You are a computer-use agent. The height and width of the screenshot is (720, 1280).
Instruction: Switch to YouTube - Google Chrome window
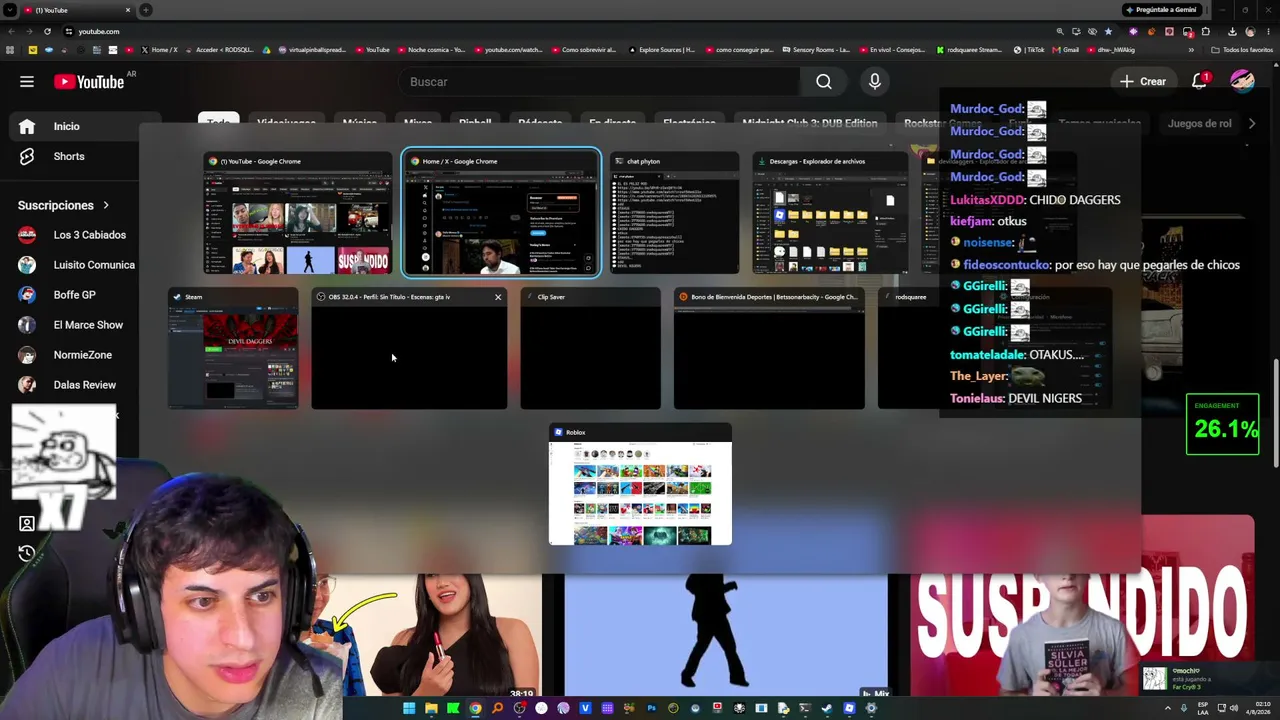point(298,213)
